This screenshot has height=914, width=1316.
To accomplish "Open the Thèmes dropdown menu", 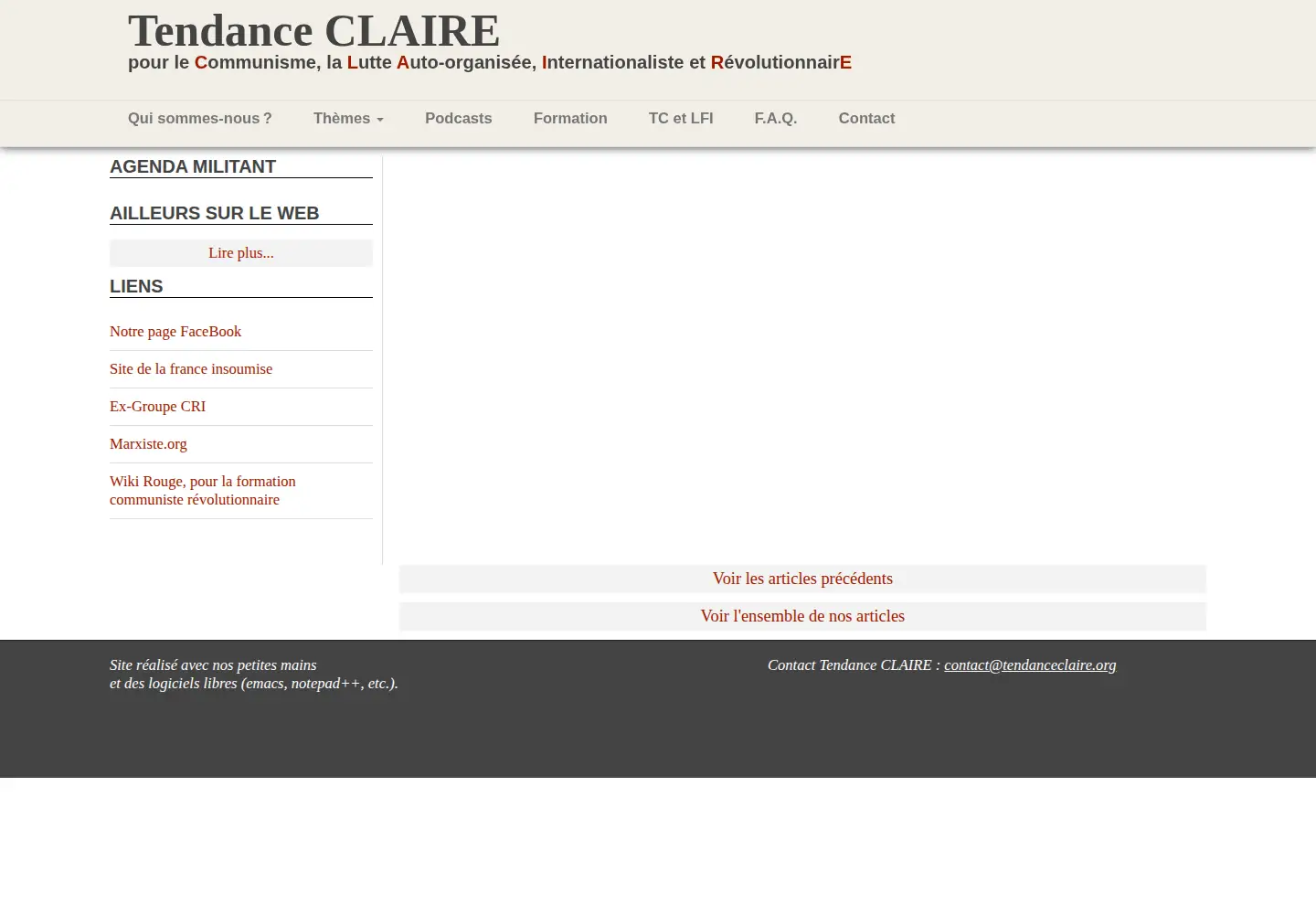I will pos(348,119).
